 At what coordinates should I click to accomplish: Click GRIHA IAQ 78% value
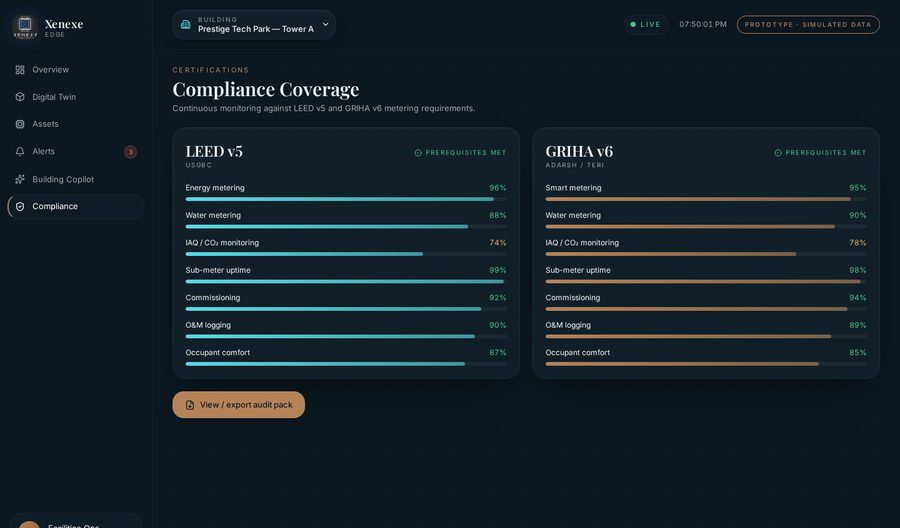click(x=858, y=243)
